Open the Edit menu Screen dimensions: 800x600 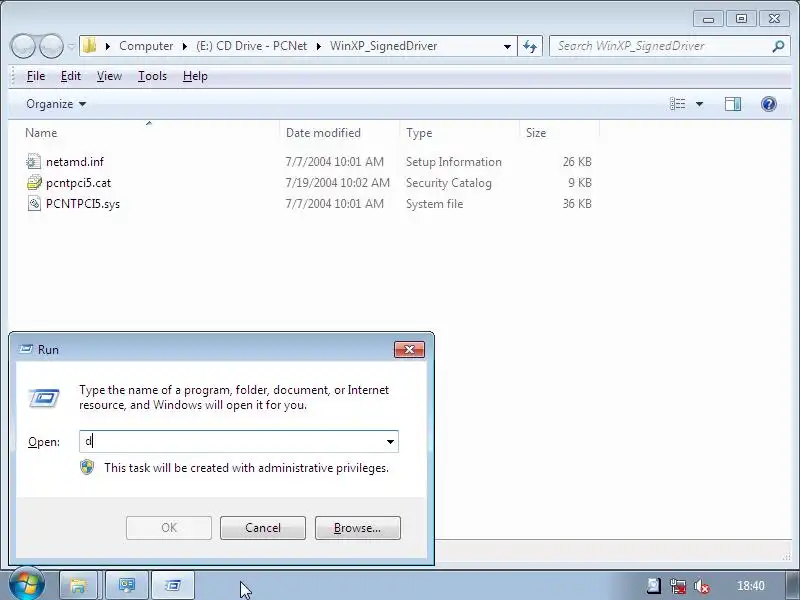click(70, 76)
